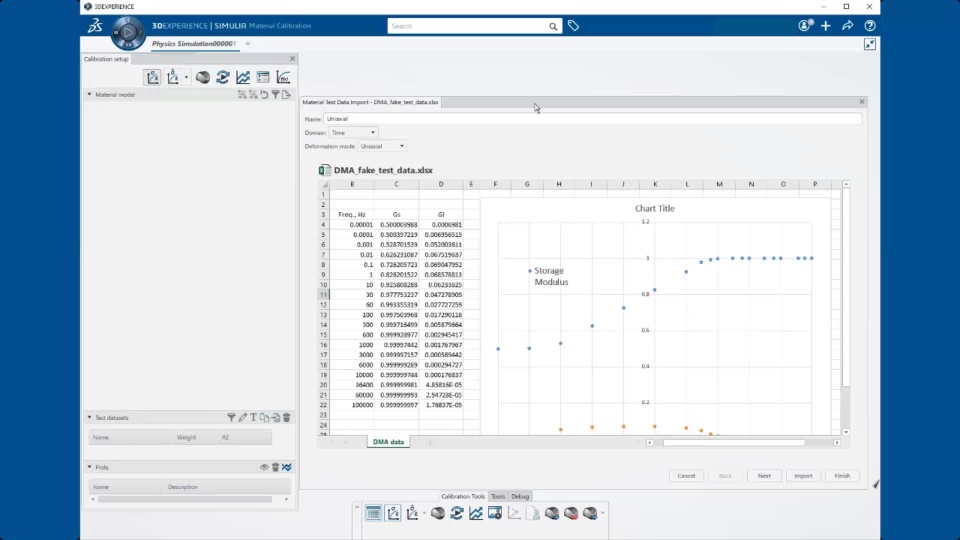The image size is (960, 540).
Task: Click the play-with-circular-arrows icon in action bar
Action: [x=457, y=513]
